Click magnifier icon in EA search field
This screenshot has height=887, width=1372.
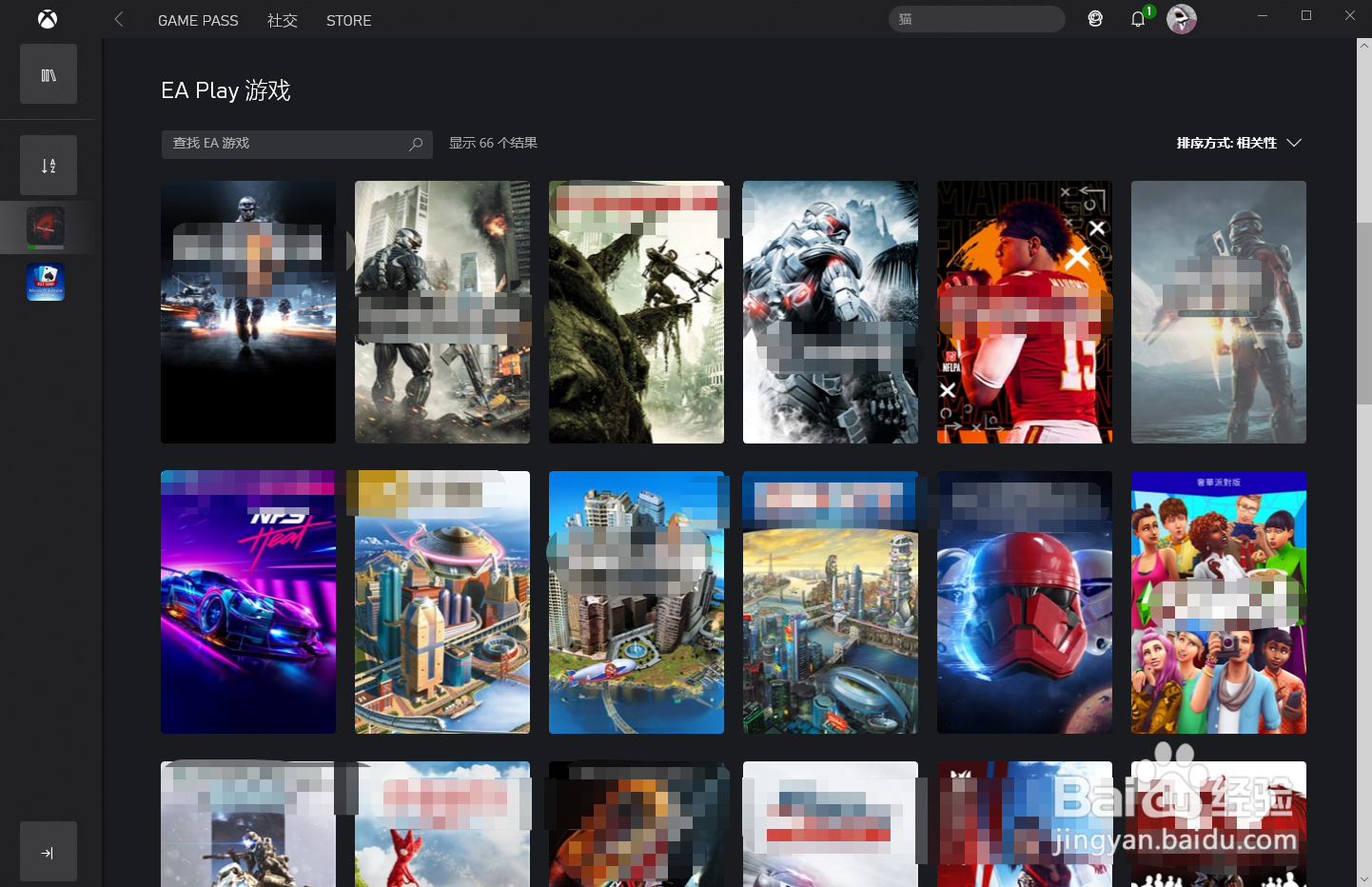[416, 144]
